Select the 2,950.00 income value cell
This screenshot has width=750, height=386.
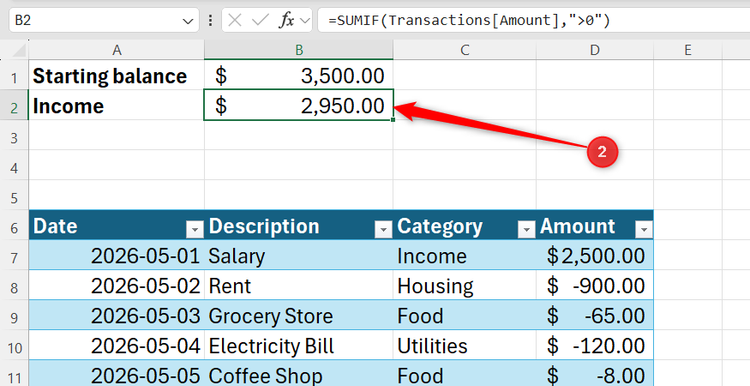299,105
